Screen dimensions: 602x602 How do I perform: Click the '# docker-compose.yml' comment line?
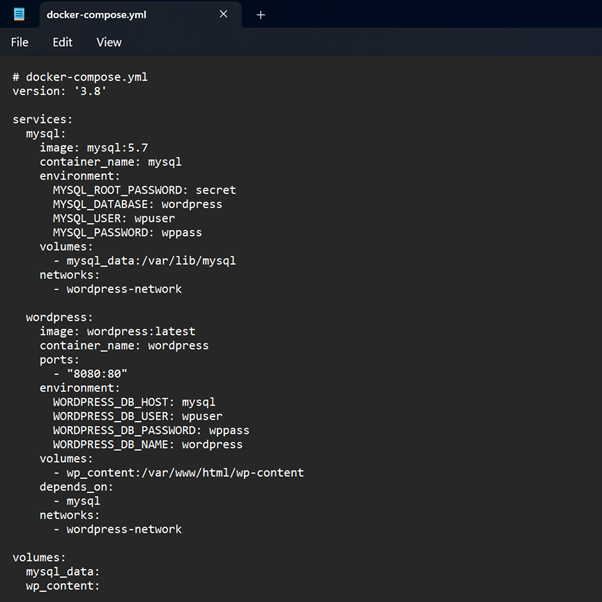80,77
